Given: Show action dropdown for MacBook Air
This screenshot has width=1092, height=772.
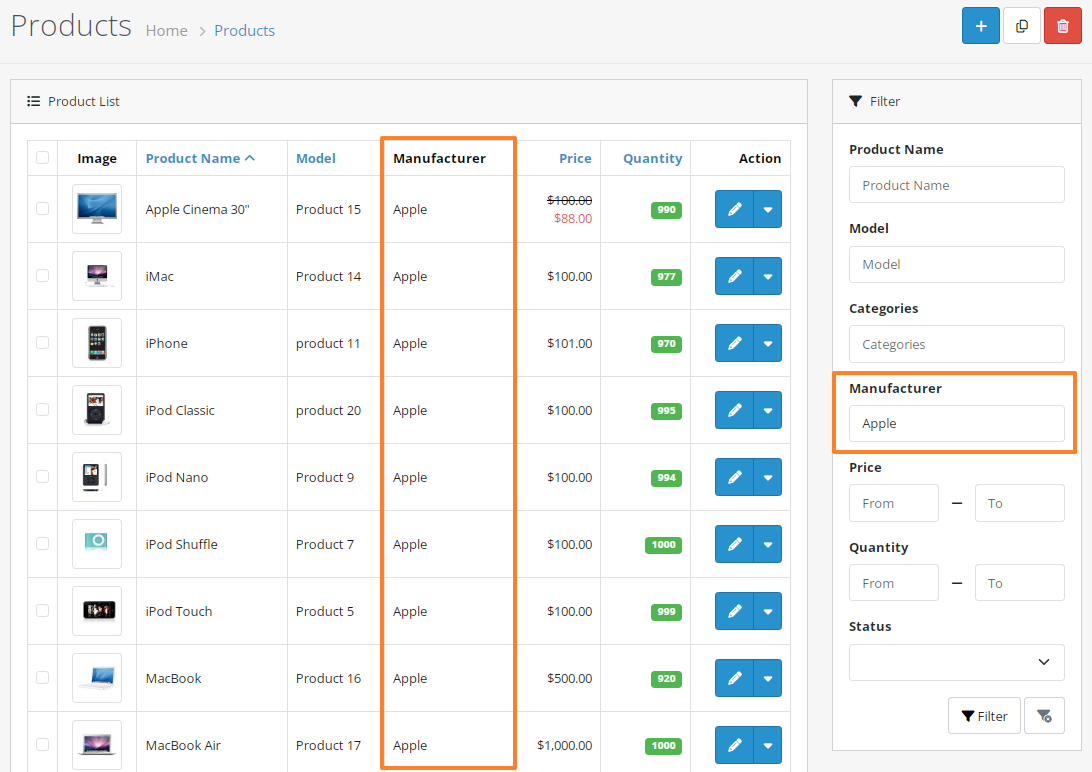Looking at the screenshot, I should click(767, 745).
